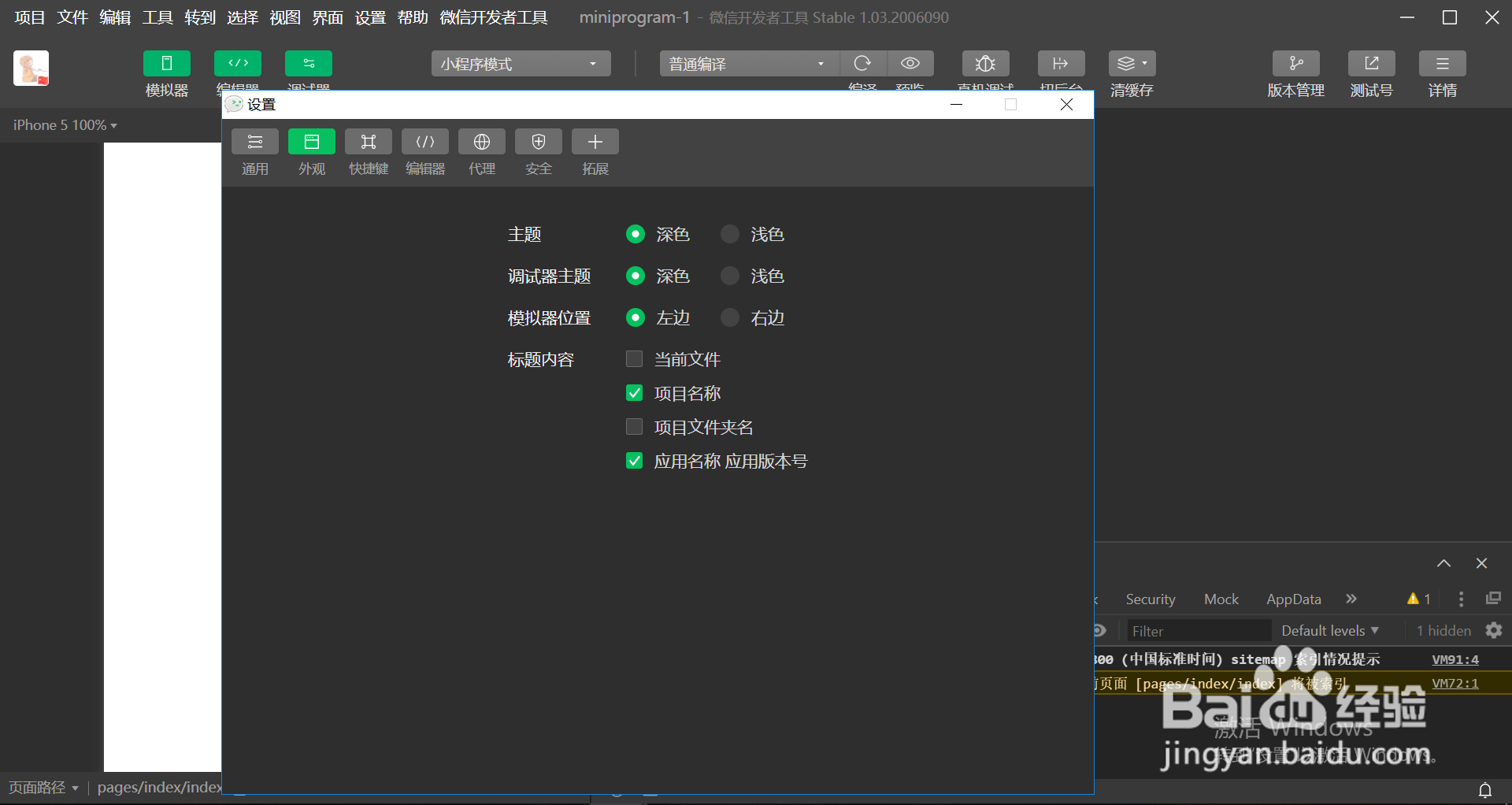Click the notification bell in status bar
Viewport: 1512px width, 805px height.
(1485, 790)
